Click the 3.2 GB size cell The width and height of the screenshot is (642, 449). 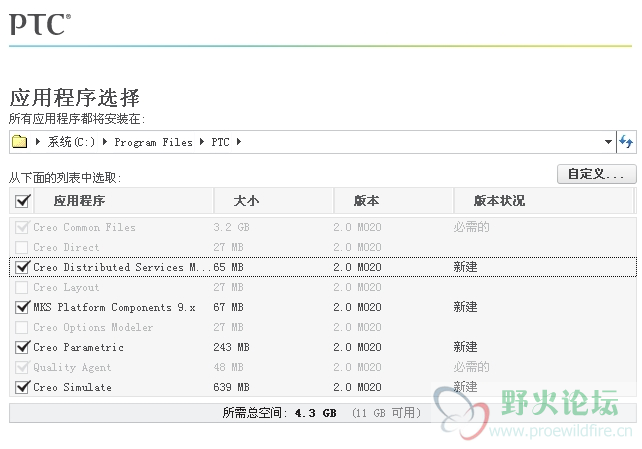[231, 227]
